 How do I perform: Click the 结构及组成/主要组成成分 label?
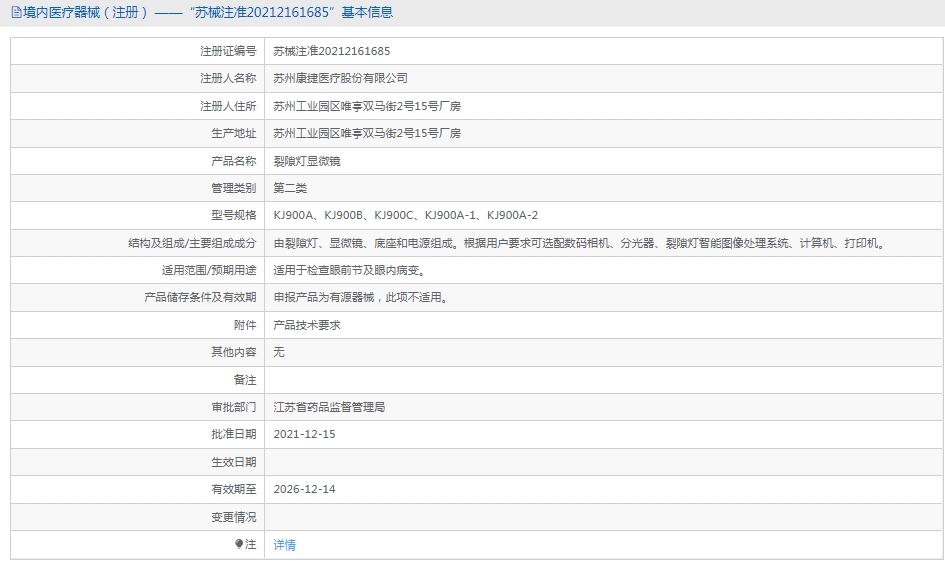(192, 243)
